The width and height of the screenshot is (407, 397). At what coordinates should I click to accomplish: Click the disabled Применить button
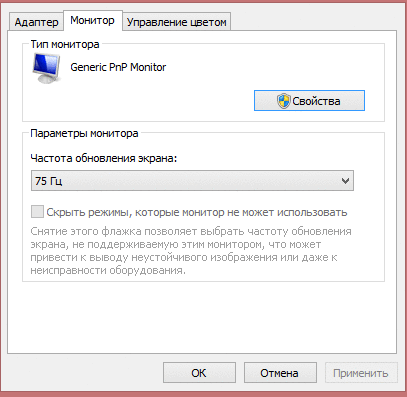[x=361, y=373]
